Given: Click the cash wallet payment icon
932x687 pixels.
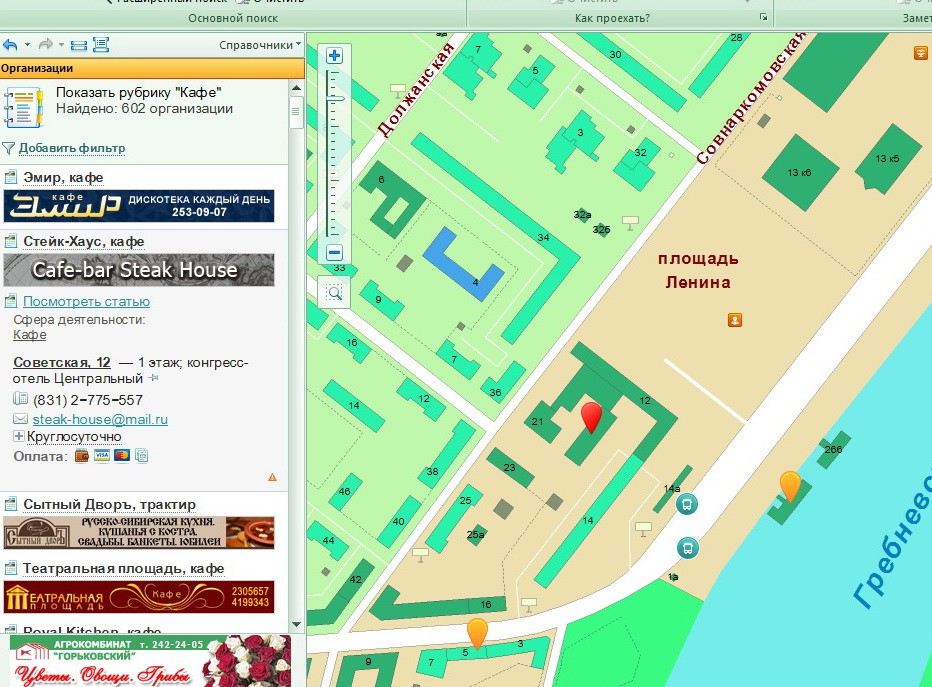Looking at the screenshot, I should [x=82, y=456].
